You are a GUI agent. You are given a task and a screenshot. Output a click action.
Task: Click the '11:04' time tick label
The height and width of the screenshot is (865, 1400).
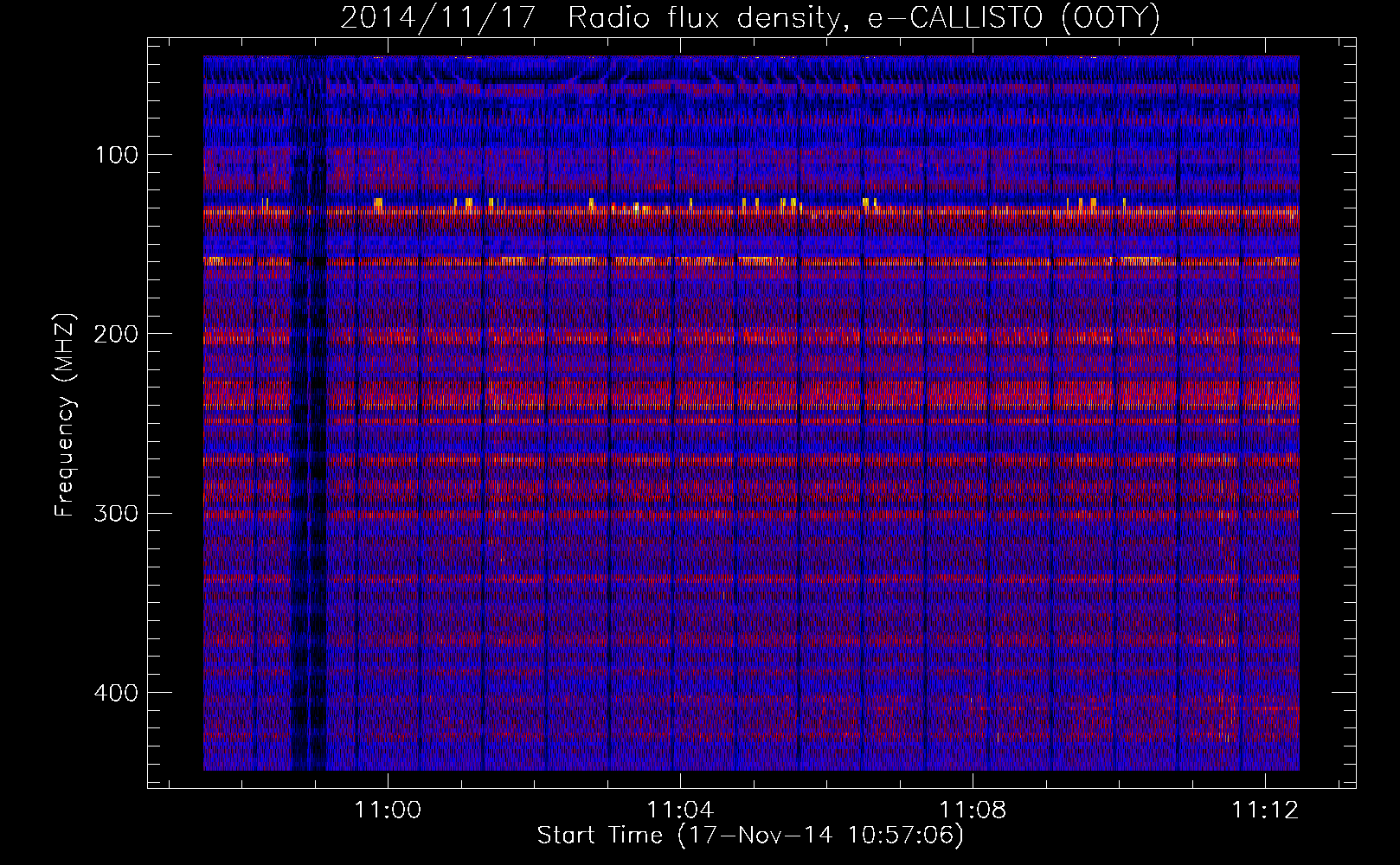pos(681,811)
